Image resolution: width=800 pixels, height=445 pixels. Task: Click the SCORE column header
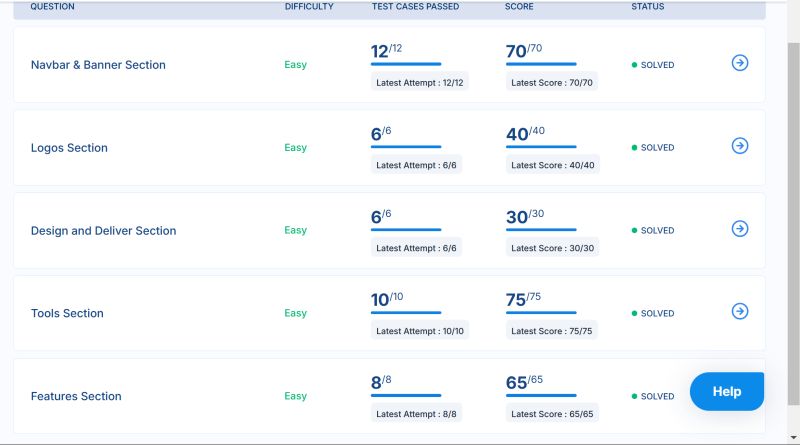click(x=519, y=7)
